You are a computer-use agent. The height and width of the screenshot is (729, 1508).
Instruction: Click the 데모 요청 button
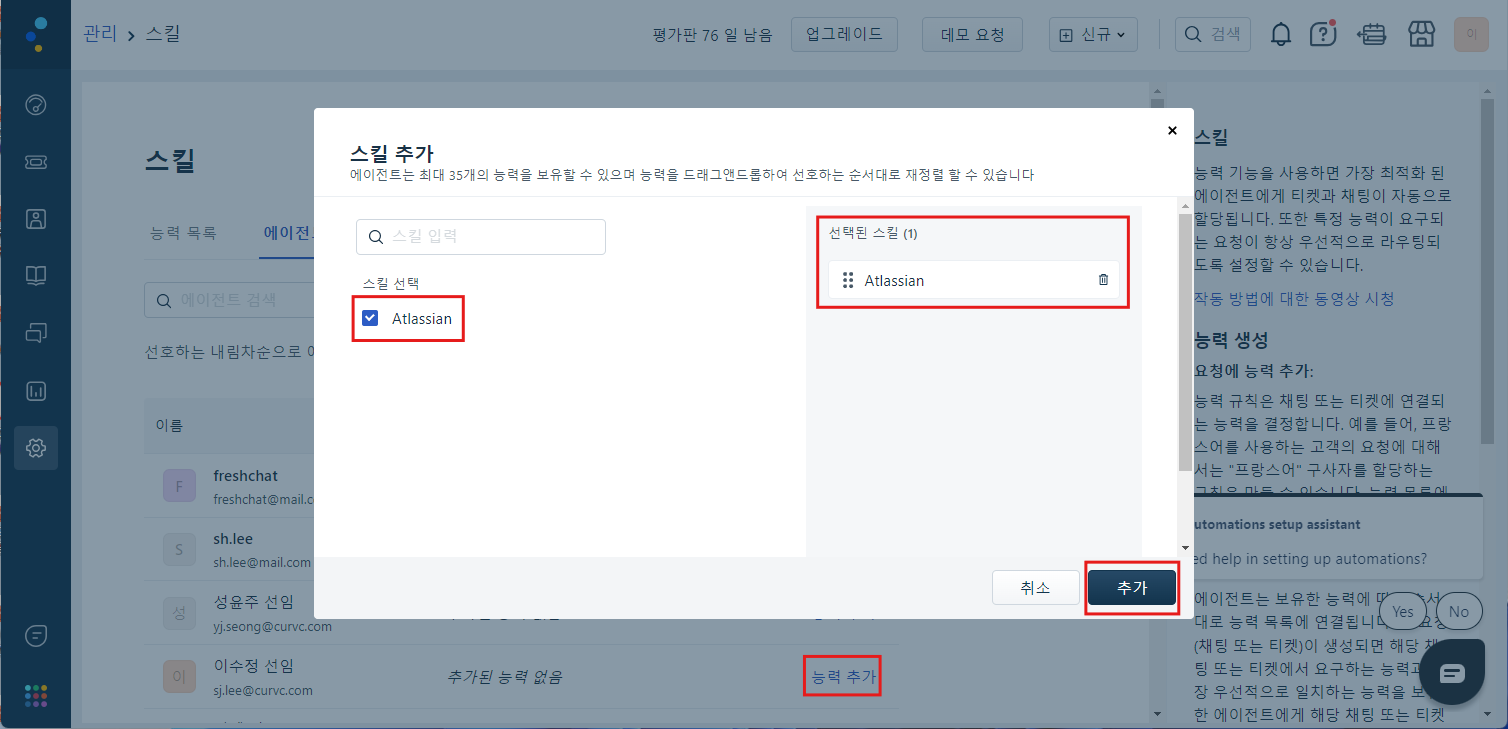pos(973,34)
